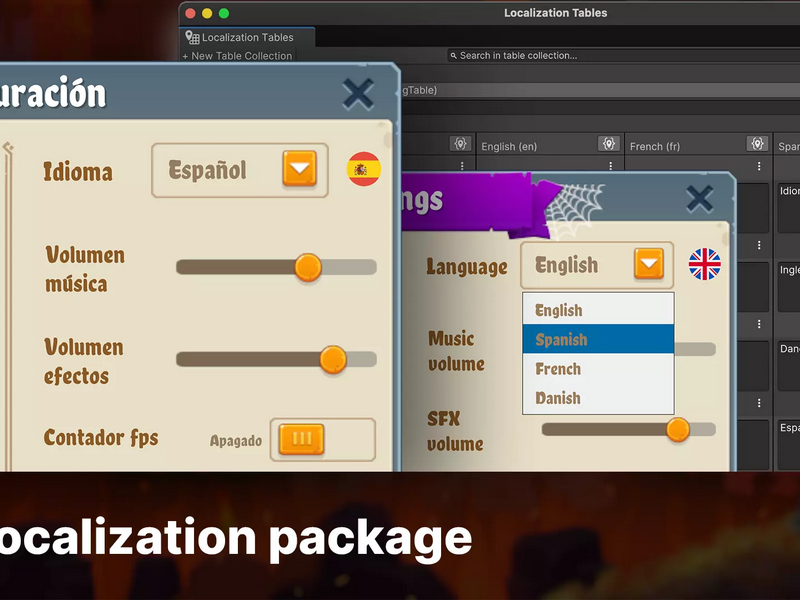Click the macOS yellow minimize window button
The image size is (800, 600).
pos(207,13)
